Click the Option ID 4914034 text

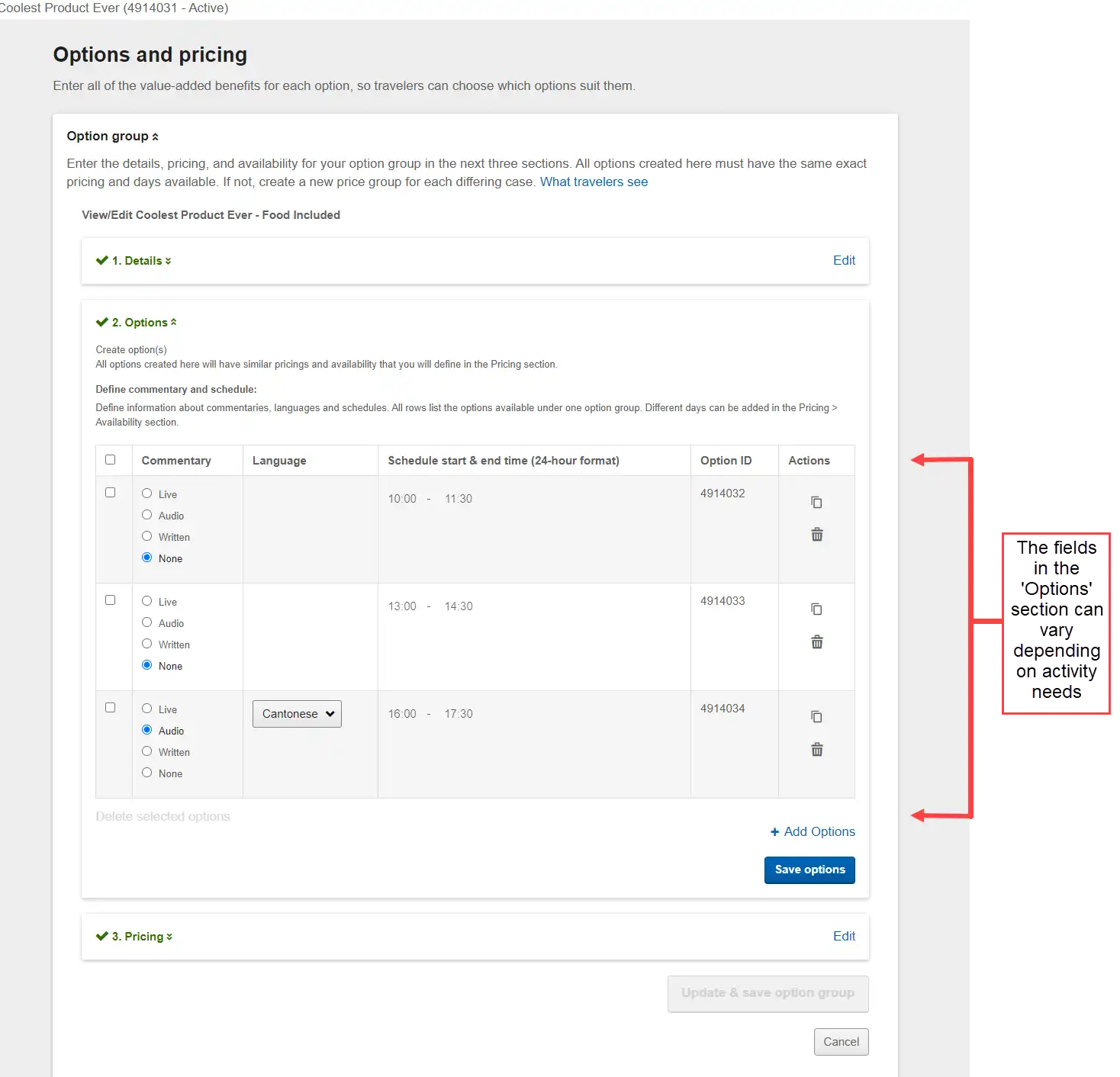(x=723, y=709)
